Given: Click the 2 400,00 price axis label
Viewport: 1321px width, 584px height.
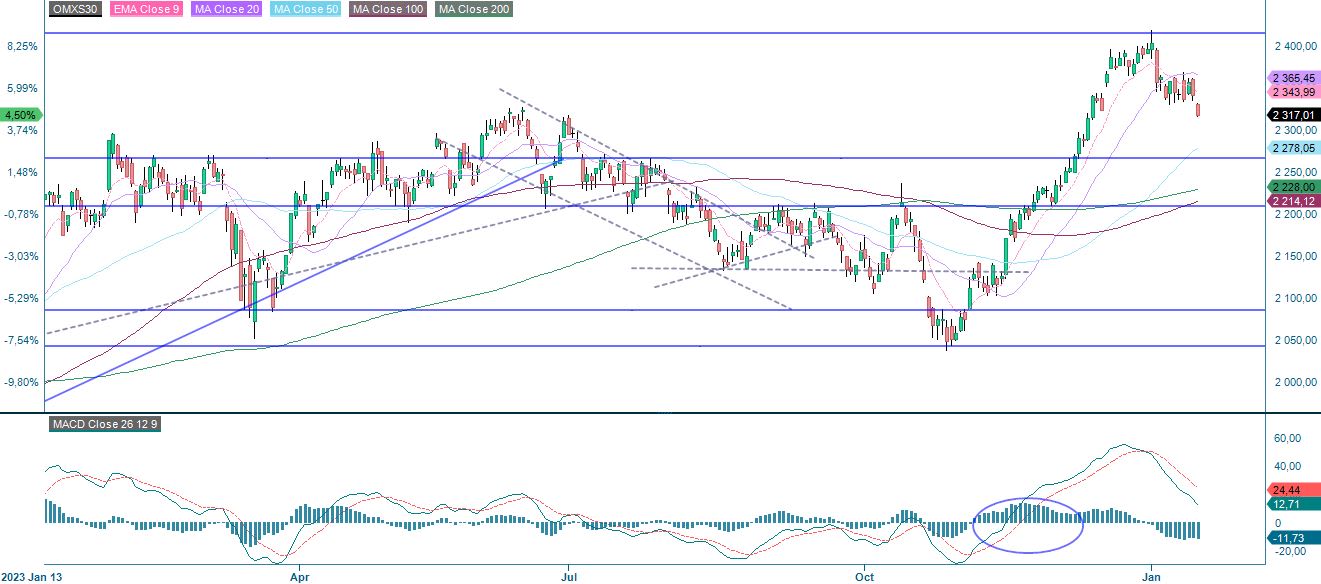Looking at the screenshot, I should 1298,46.
